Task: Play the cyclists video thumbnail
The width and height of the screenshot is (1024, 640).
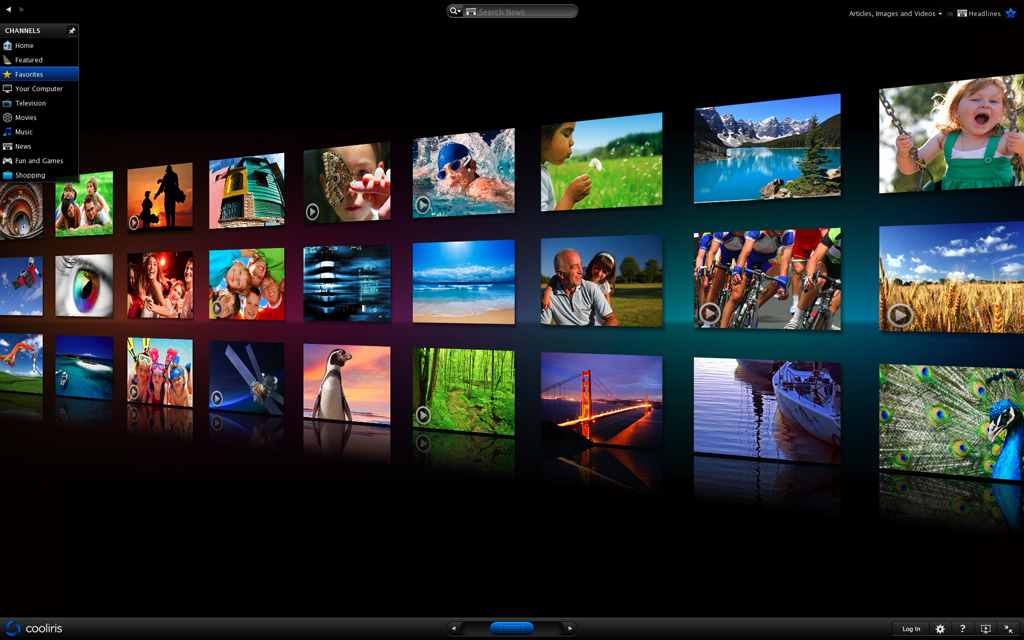Action: tap(767, 278)
